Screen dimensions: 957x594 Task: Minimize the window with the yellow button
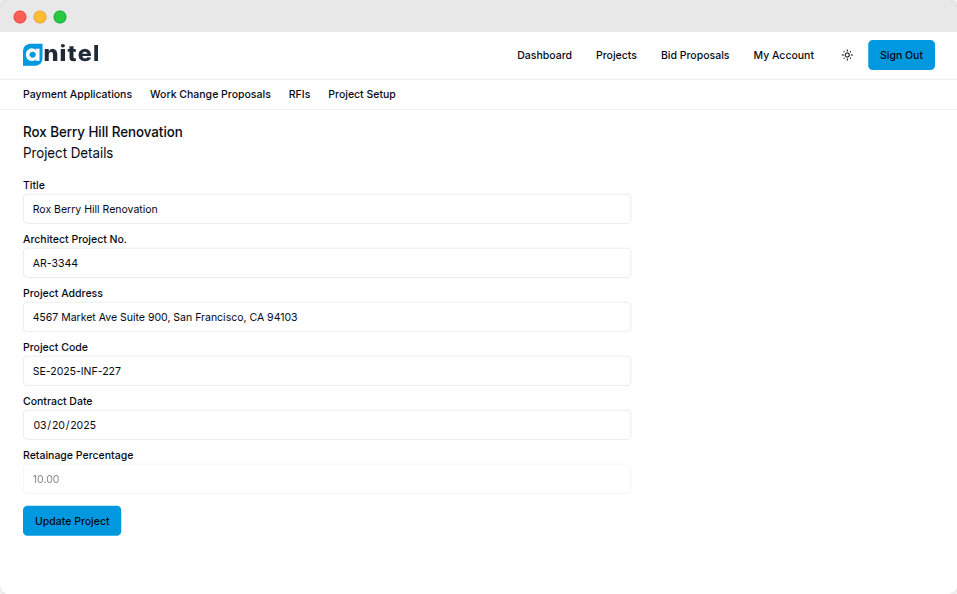point(41,16)
